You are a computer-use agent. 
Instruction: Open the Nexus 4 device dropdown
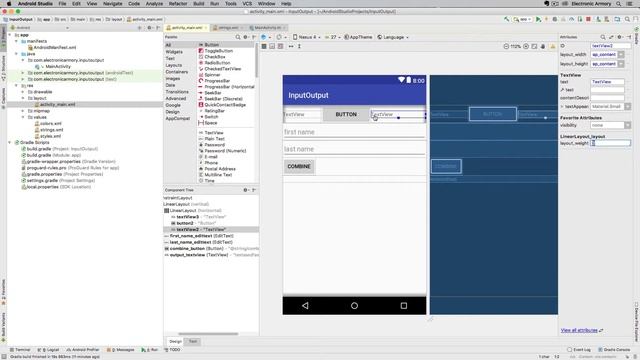(x=307, y=37)
